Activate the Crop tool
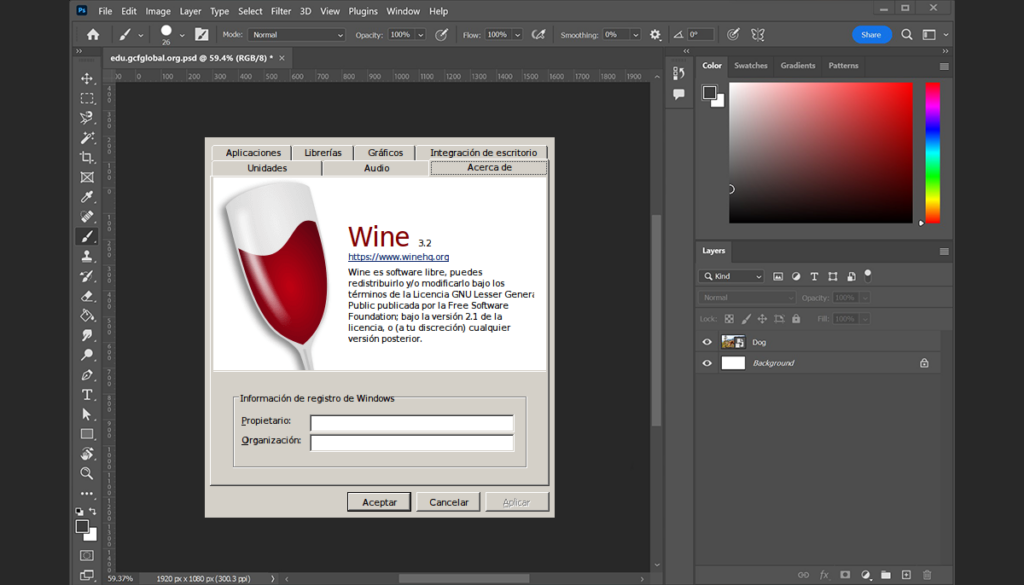1024x585 pixels. 87,157
